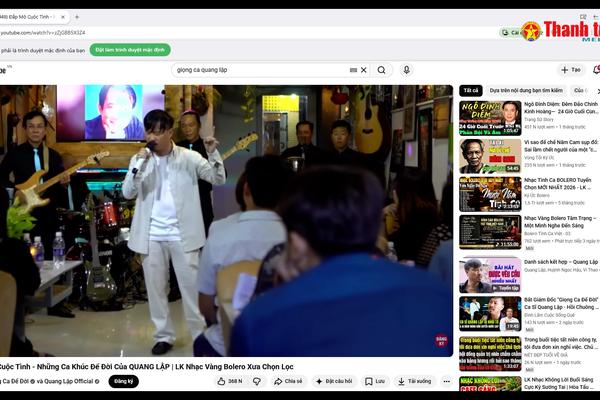Open the Ngô Đình Diệm video thumbnail
Image resolution: width=600 pixels, height=400 pixels.
(490, 118)
